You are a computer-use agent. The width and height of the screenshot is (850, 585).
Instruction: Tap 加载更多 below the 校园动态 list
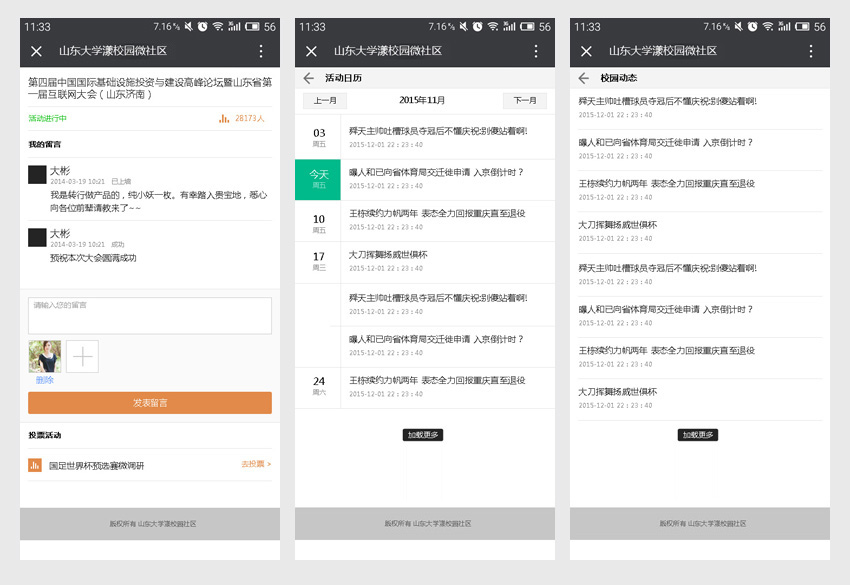point(697,435)
